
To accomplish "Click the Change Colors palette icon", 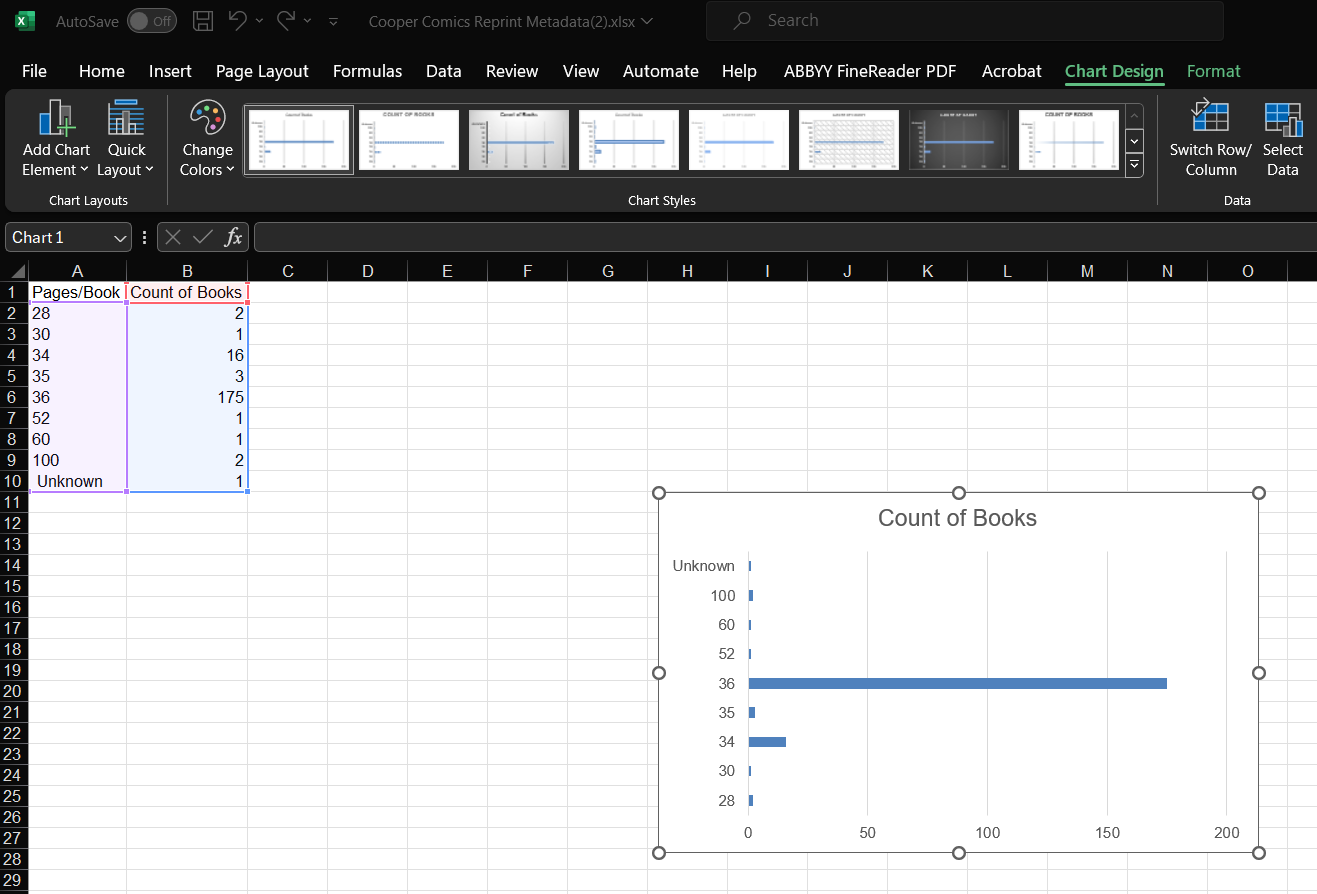I will (x=207, y=119).
